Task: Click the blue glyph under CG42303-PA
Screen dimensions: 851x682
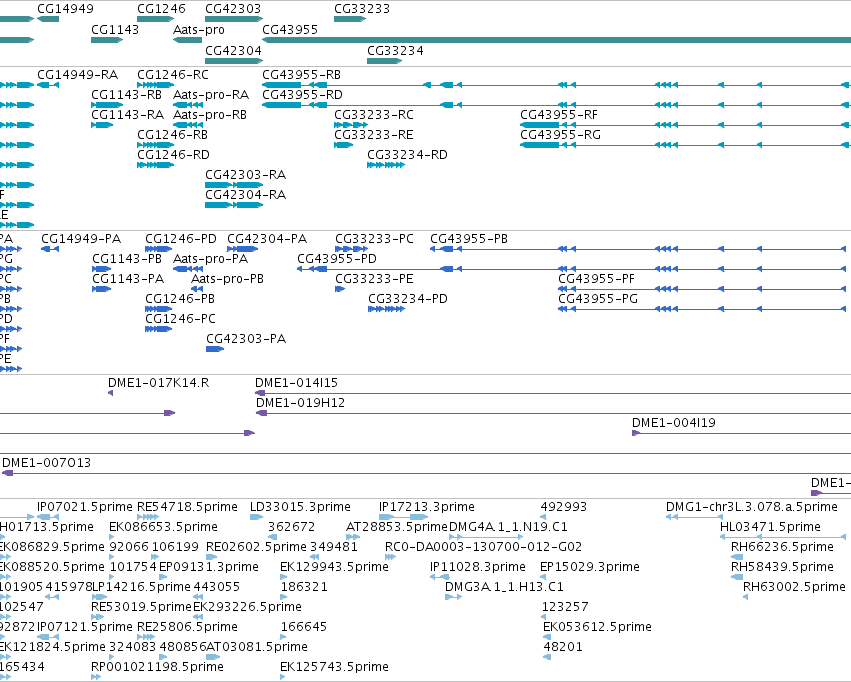Action: (x=215, y=349)
